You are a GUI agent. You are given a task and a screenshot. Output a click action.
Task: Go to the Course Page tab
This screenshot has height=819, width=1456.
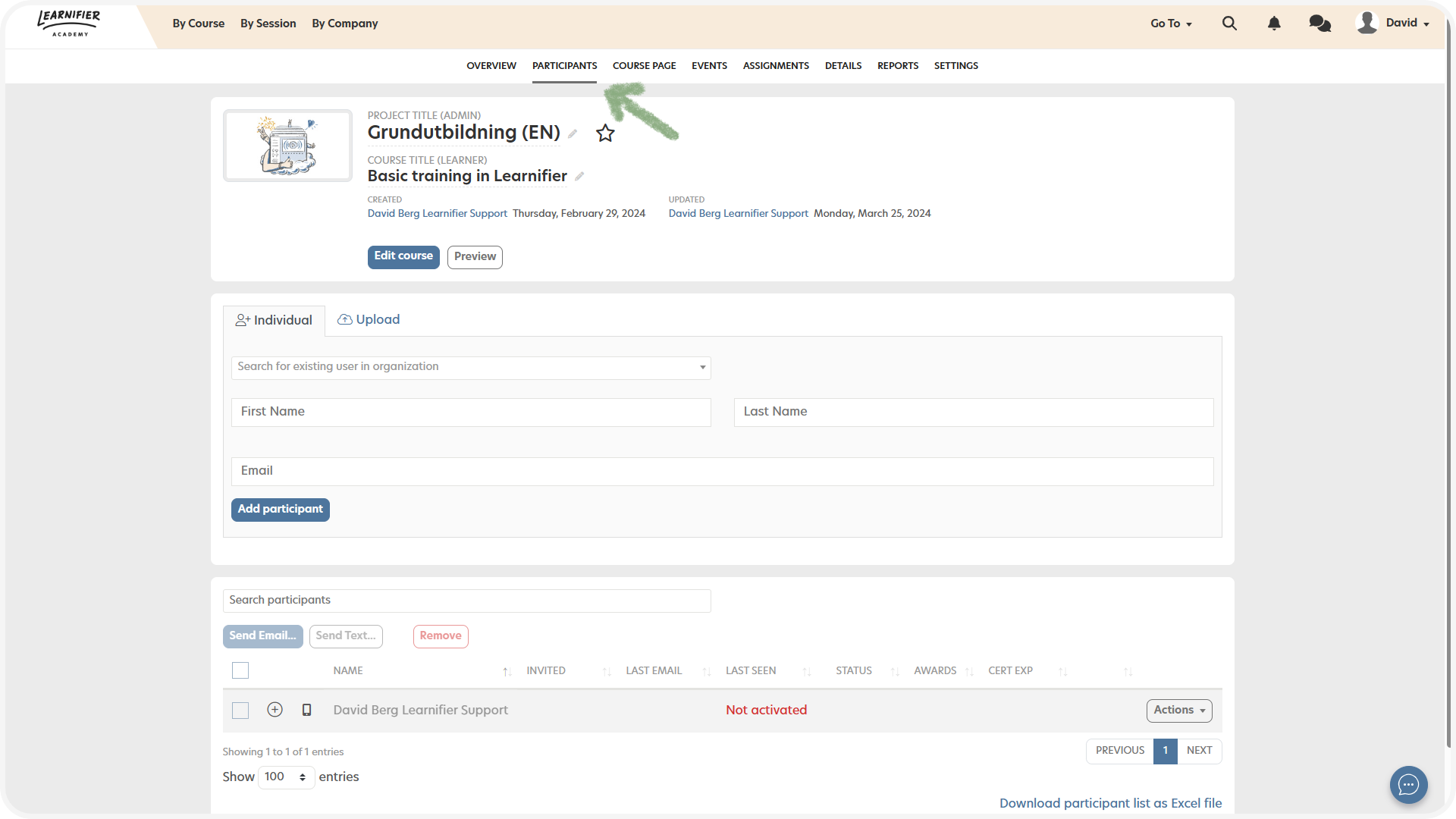click(644, 66)
